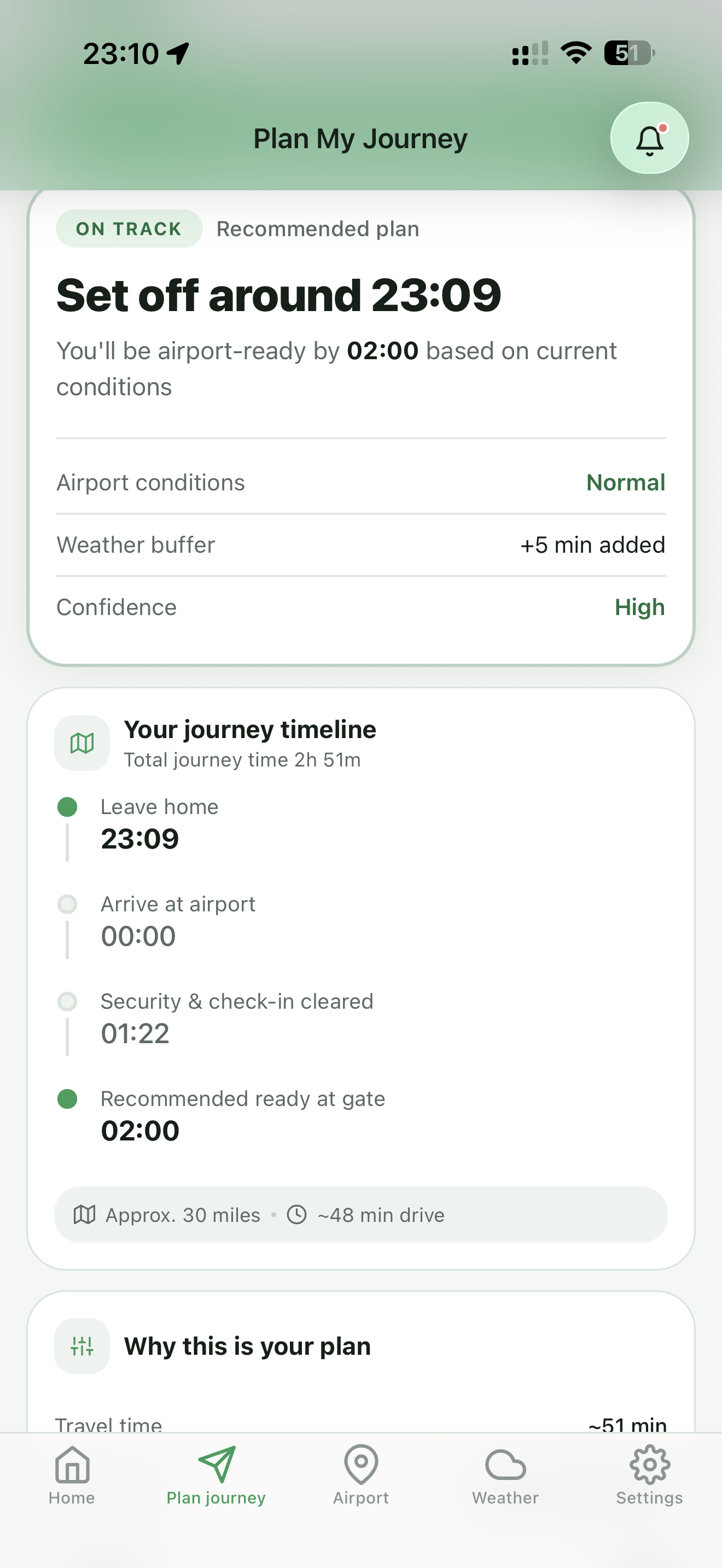The height and width of the screenshot is (1568, 722).
Task: Tap Recommended ready at gate marker
Action: 67,1099
